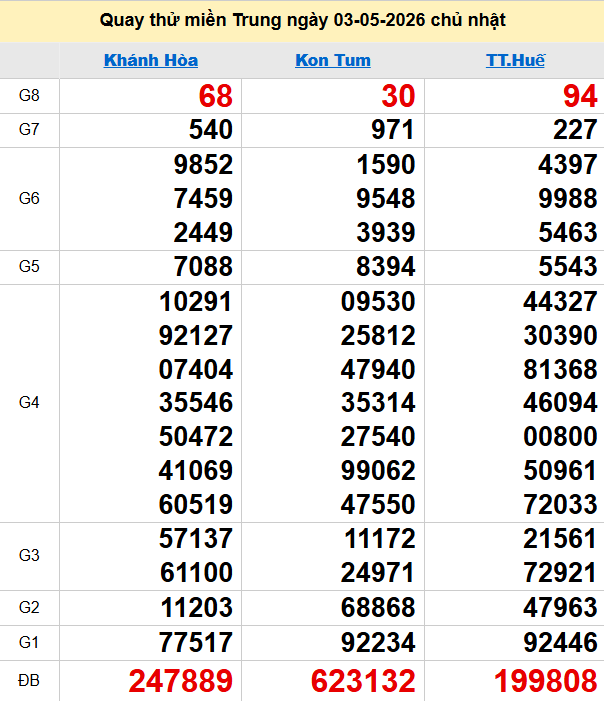Open the TT.Huế province link
The width and height of the screenshot is (604, 701).
click(515, 60)
